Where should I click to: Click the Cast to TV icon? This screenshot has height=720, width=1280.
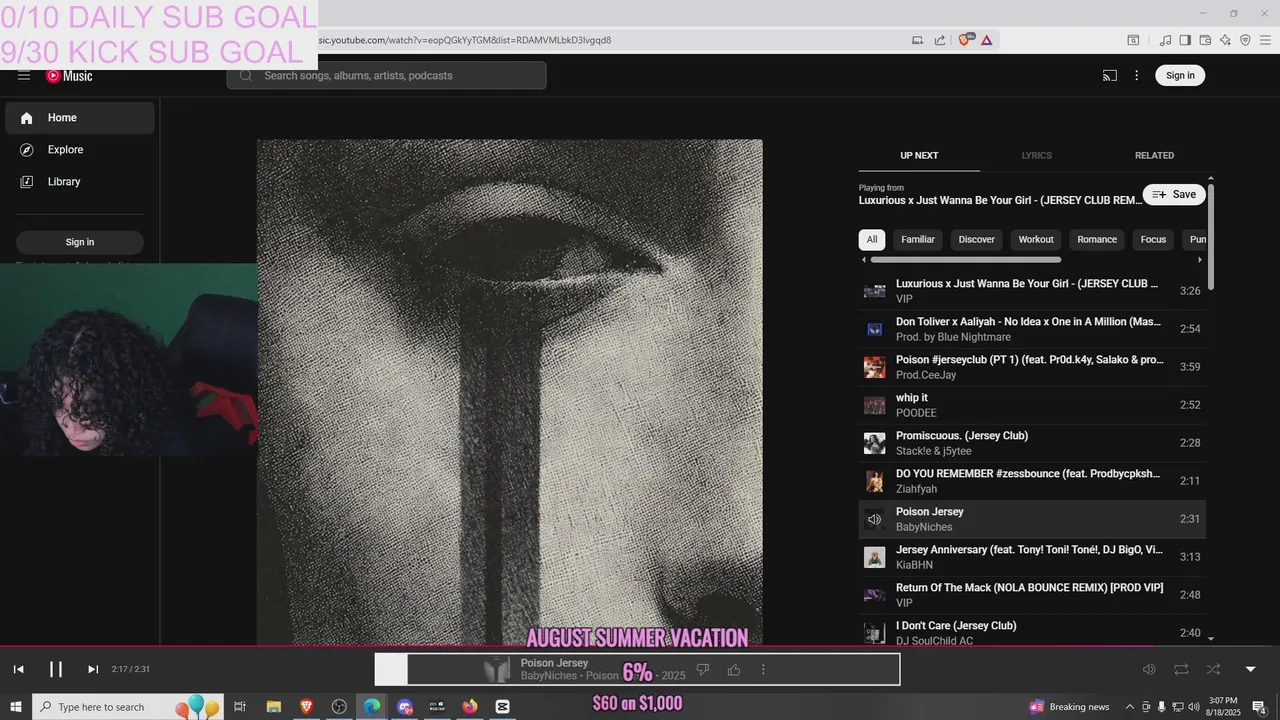(1110, 76)
